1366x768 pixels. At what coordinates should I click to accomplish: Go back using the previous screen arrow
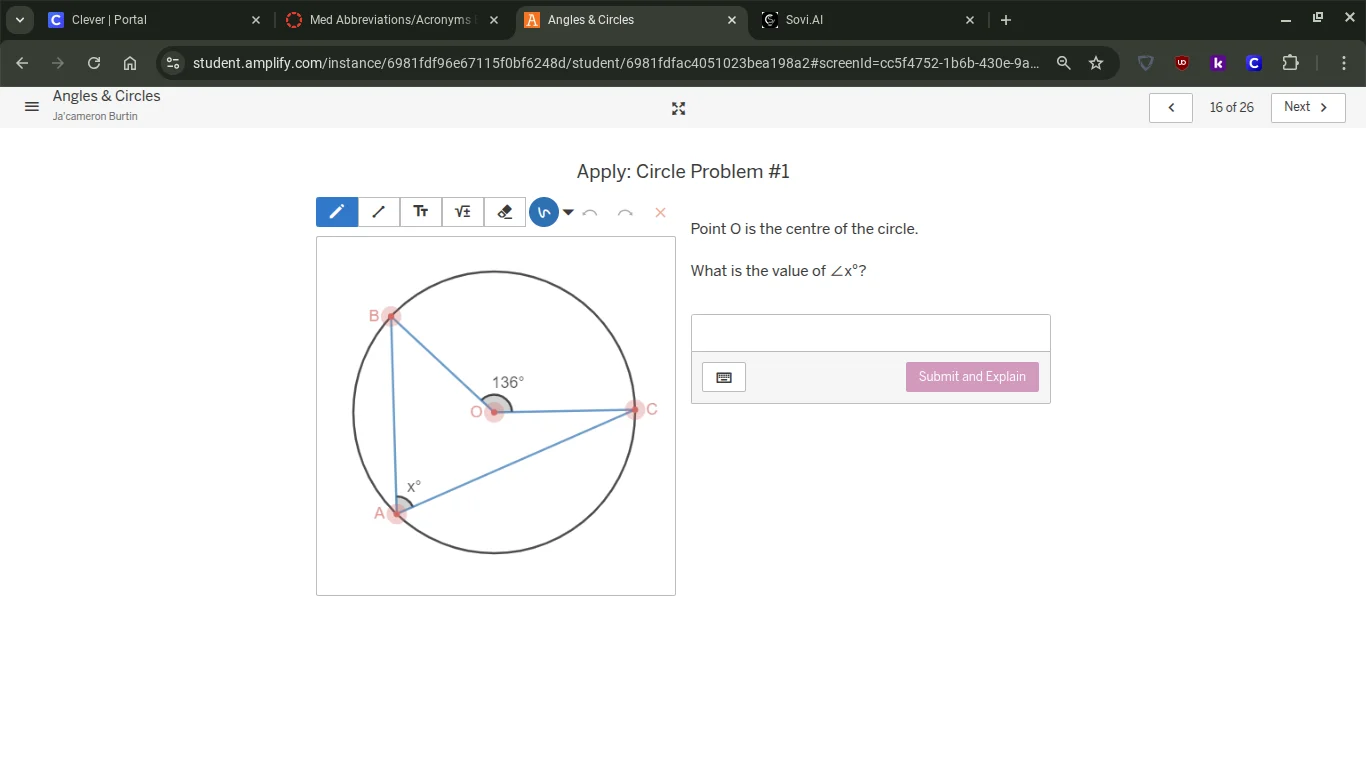coord(1170,107)
